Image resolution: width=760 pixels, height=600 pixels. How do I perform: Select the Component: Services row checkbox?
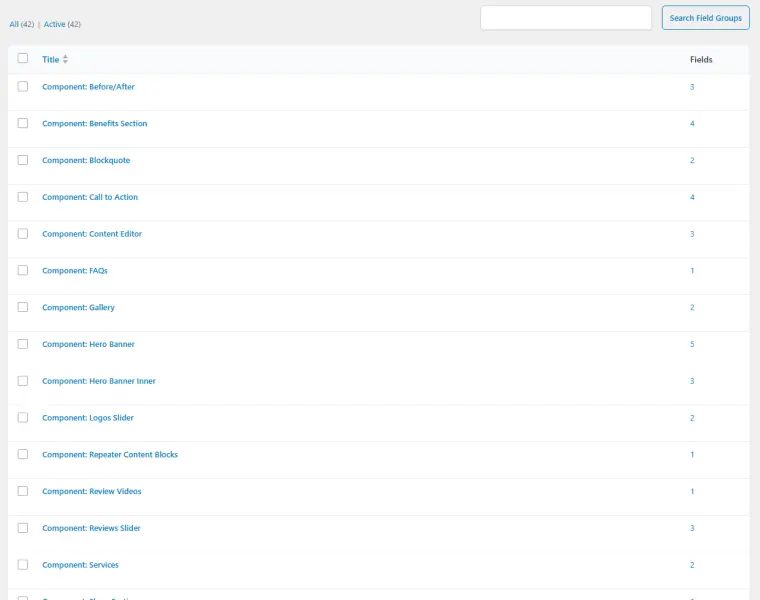coord(23,565)
